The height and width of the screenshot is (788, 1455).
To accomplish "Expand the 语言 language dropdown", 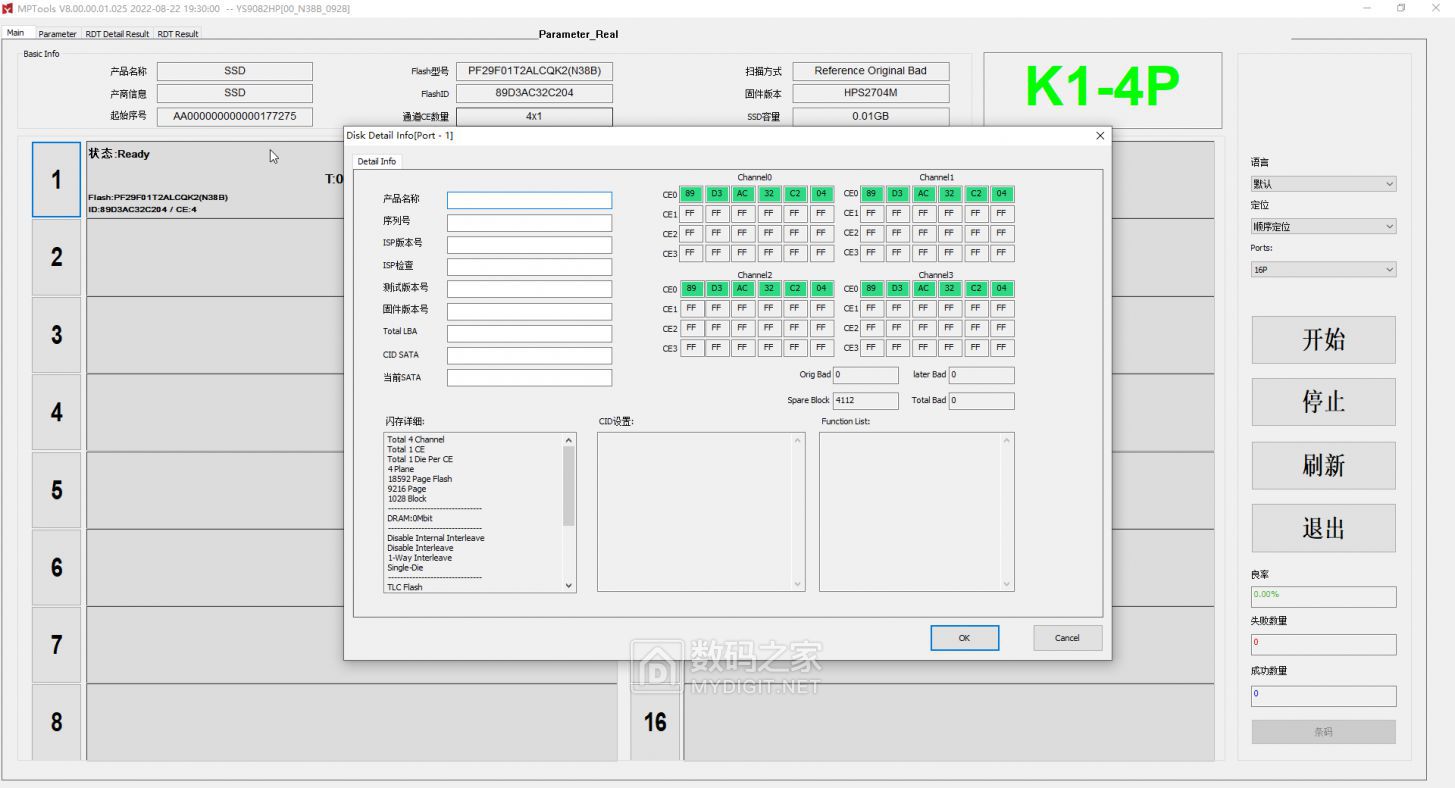I will 1322,184.
